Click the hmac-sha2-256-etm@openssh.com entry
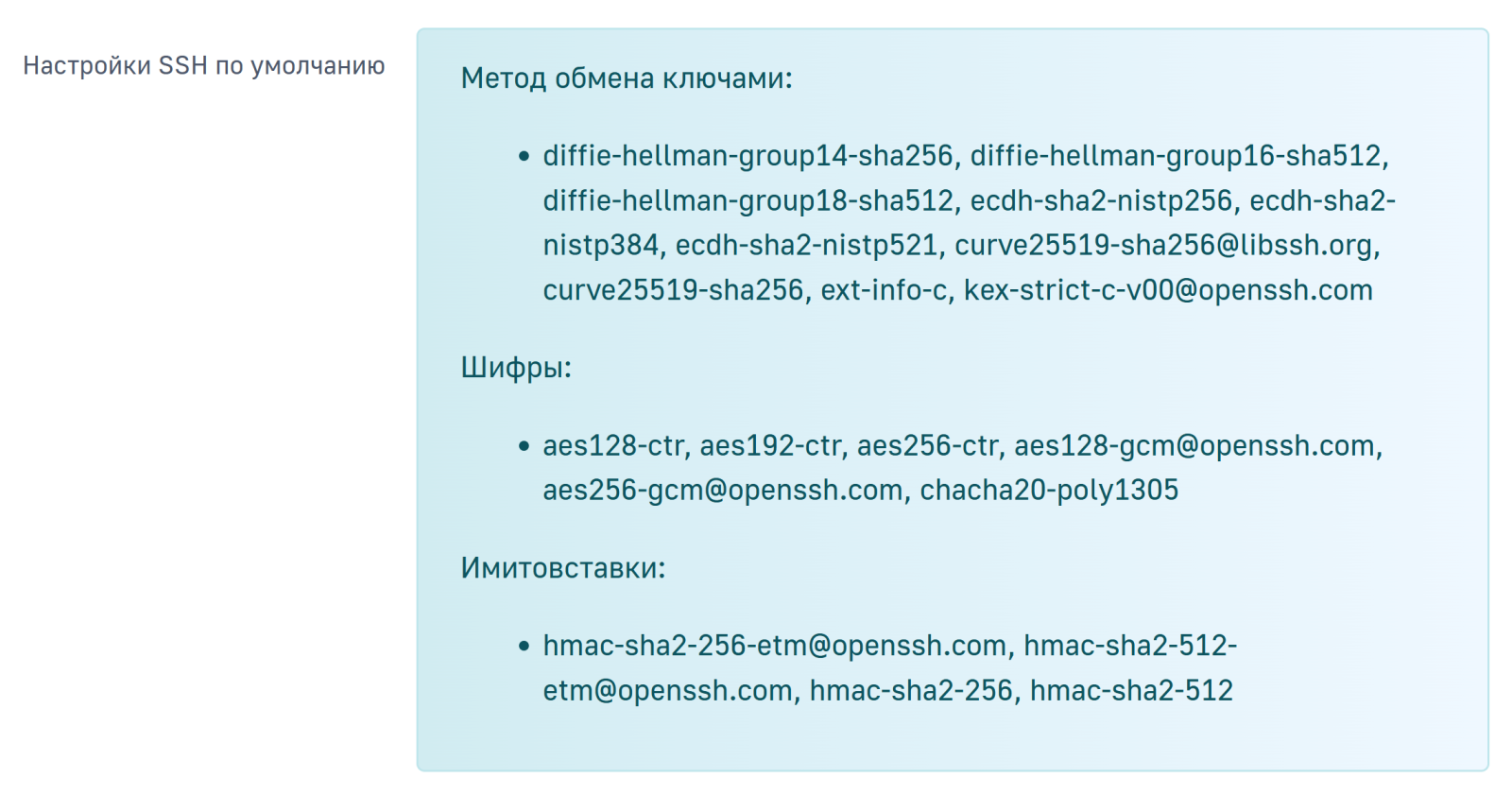 click(x=774, y=646)
